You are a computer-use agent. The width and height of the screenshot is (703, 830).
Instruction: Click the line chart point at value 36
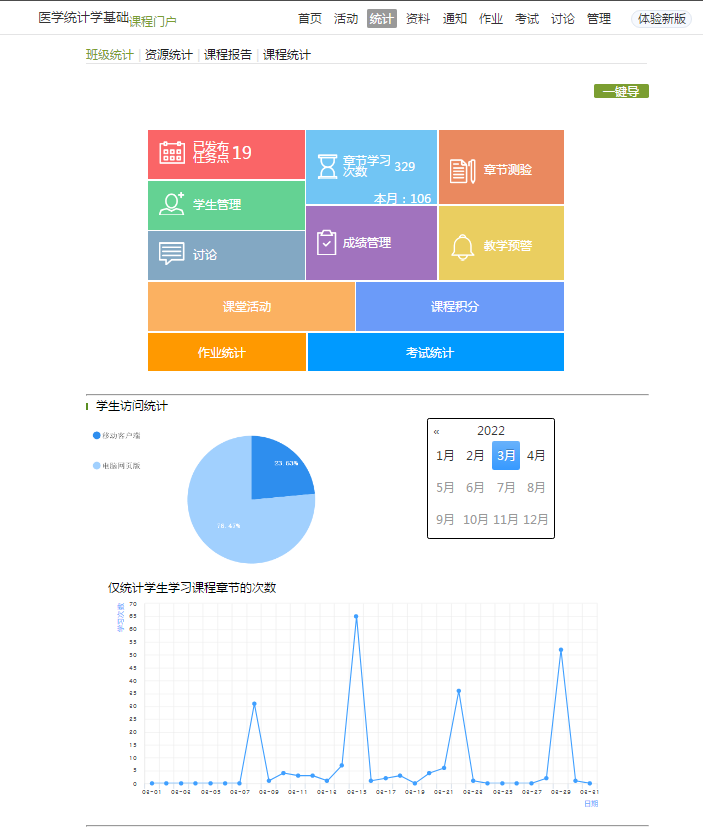pyautogui.click(x=459, y=691)
